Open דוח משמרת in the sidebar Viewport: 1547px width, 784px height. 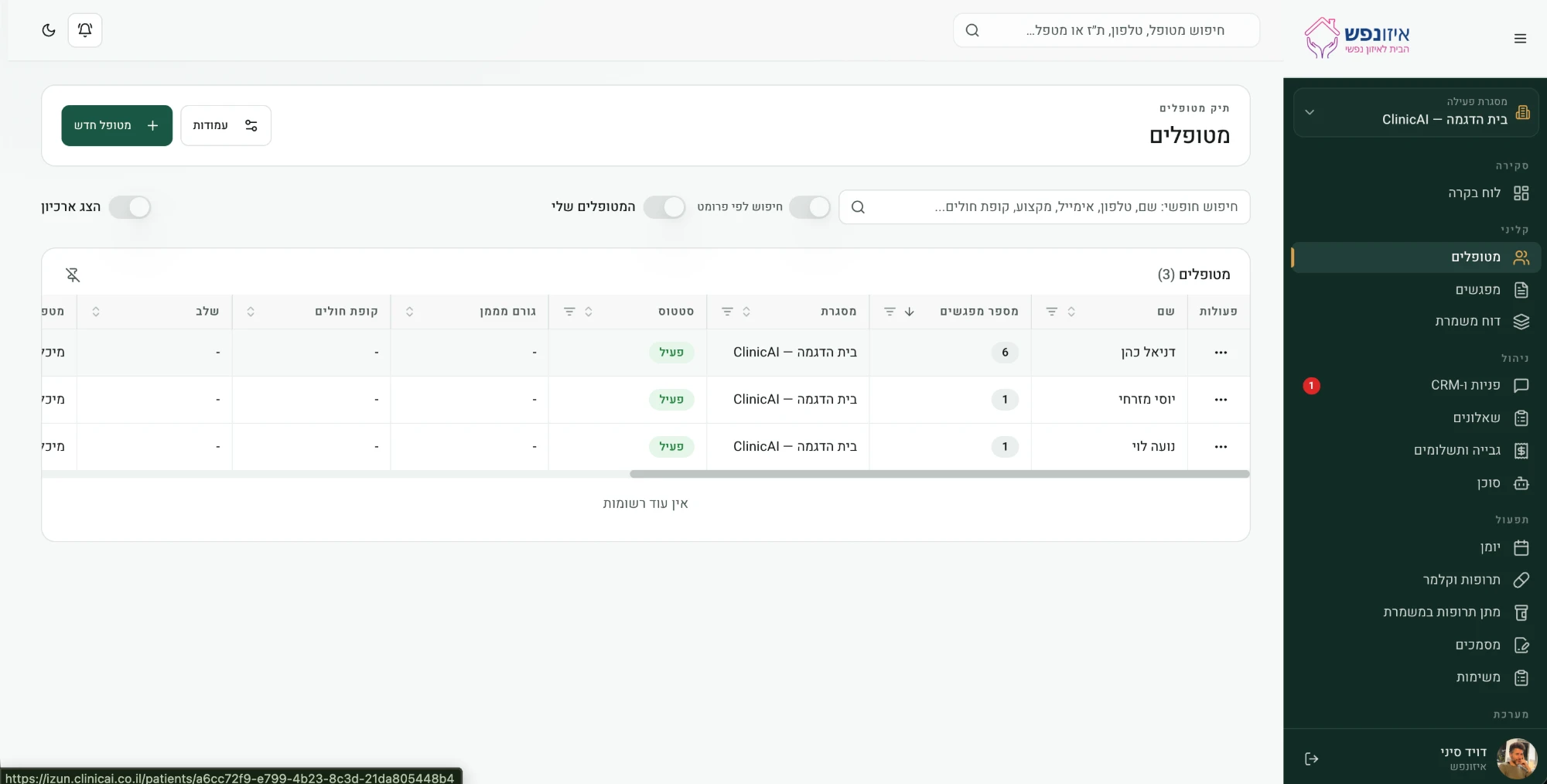(1416, 322)
